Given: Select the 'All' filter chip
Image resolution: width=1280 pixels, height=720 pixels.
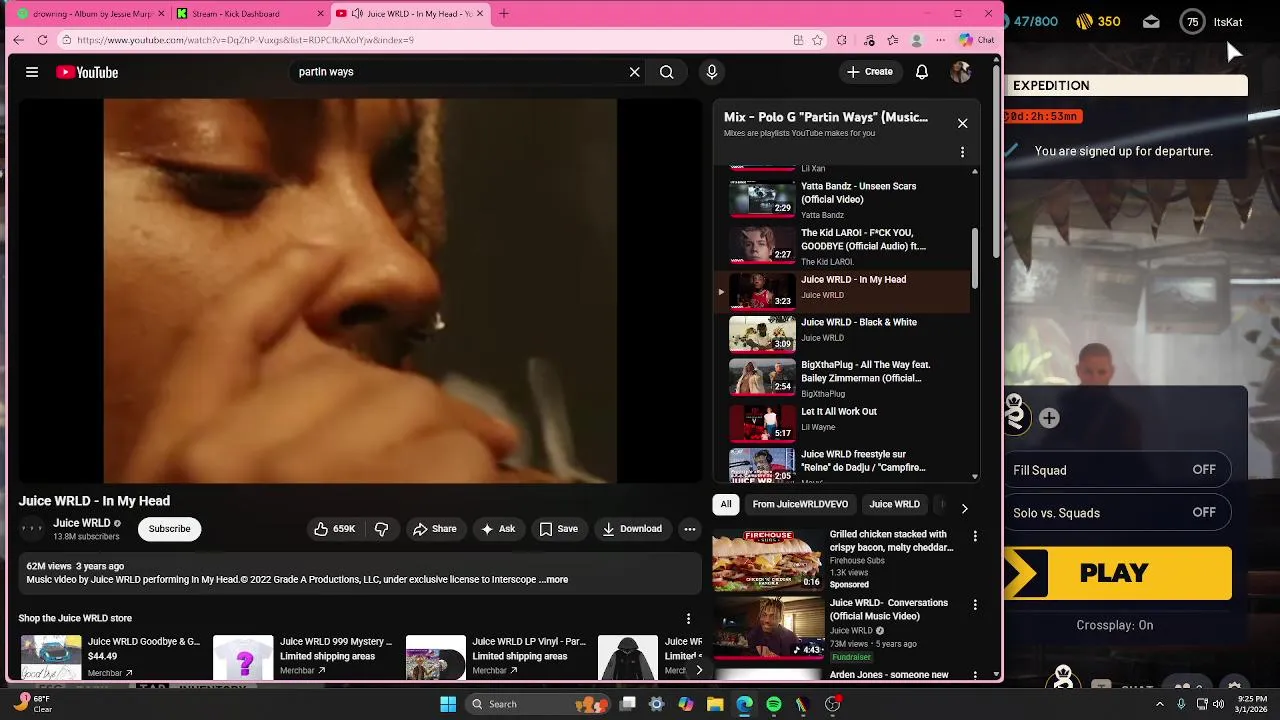Looking at the screenshot, I should 726,504.
